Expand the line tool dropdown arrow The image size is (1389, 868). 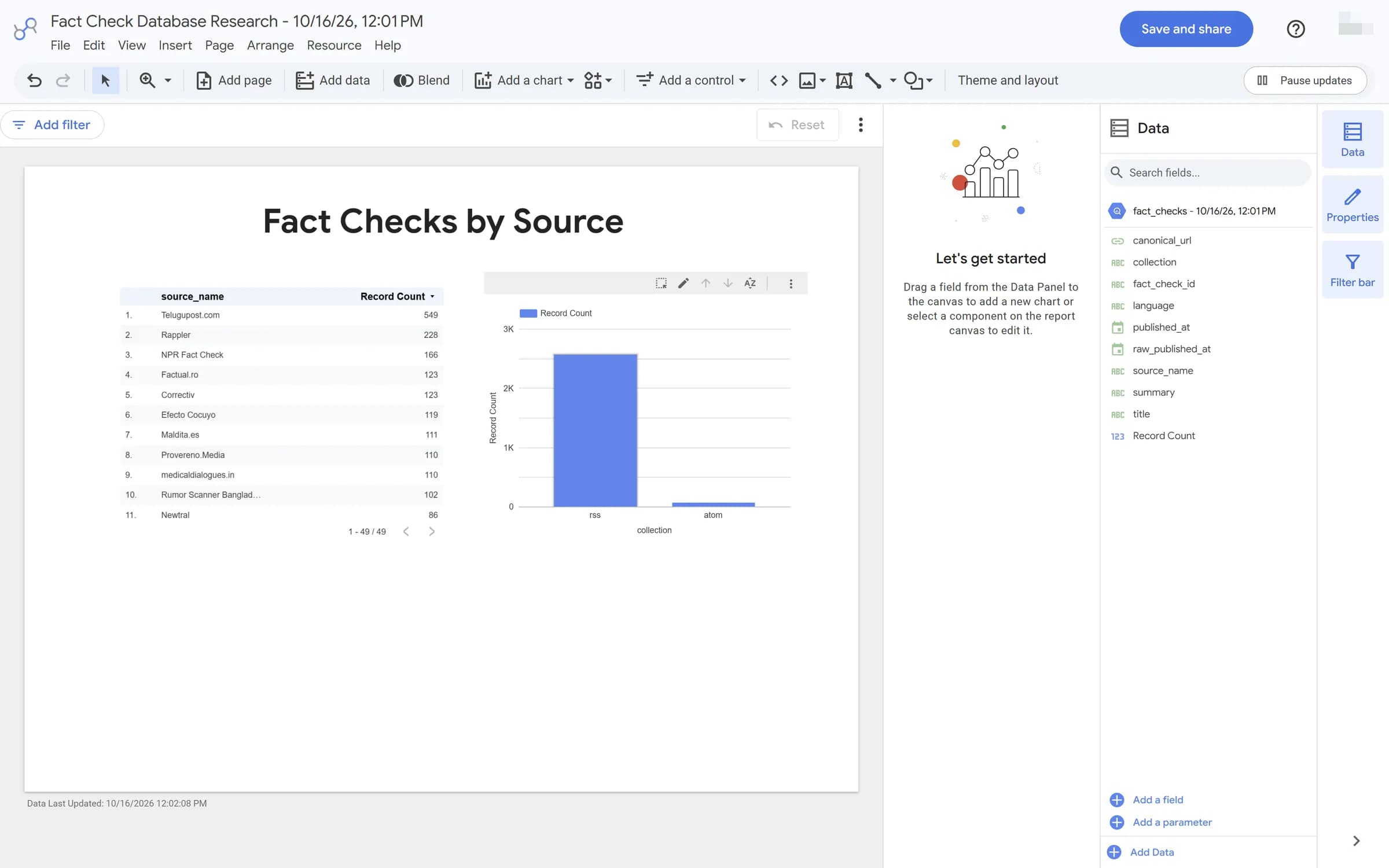coord(893,80)
